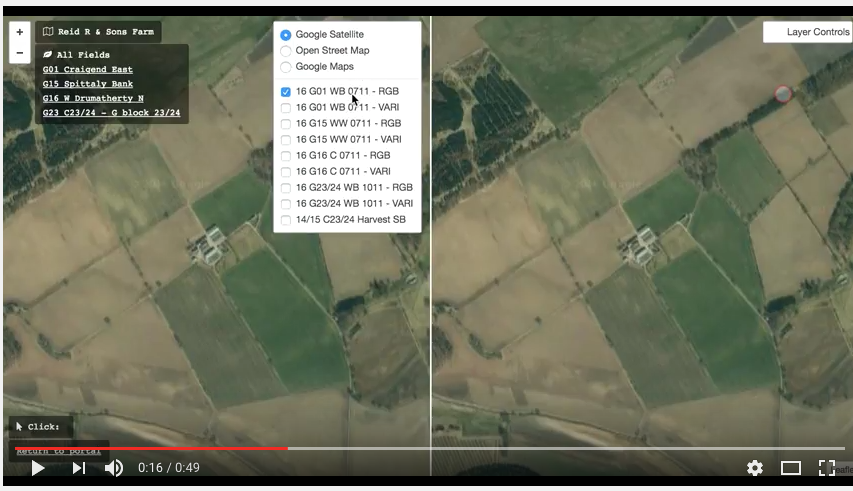Enable 16 G15 WW 0711 - VARI layer
The height and width of the screenshot is (491, 853).
(286, 140)
